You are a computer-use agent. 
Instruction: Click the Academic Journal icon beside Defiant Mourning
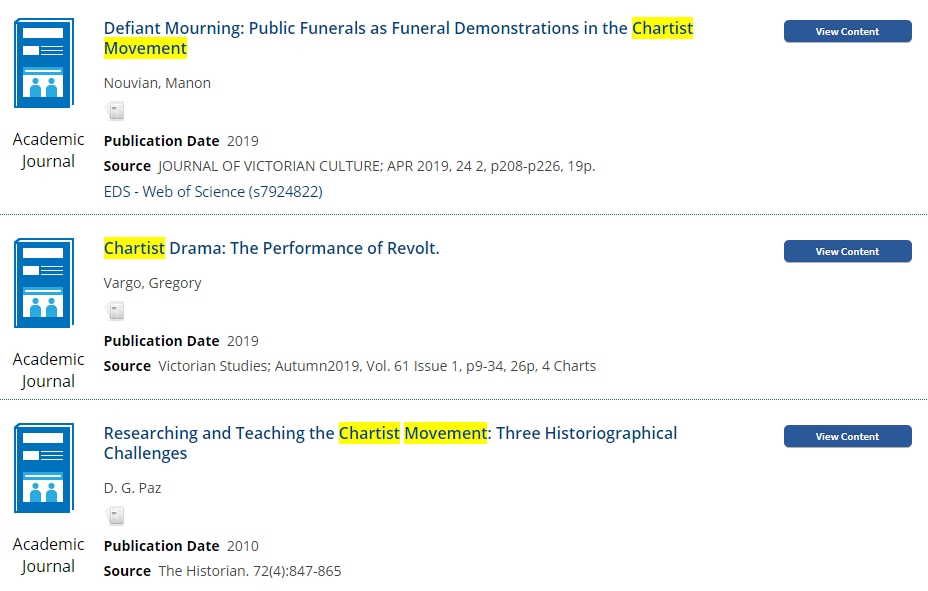(44, 63)
